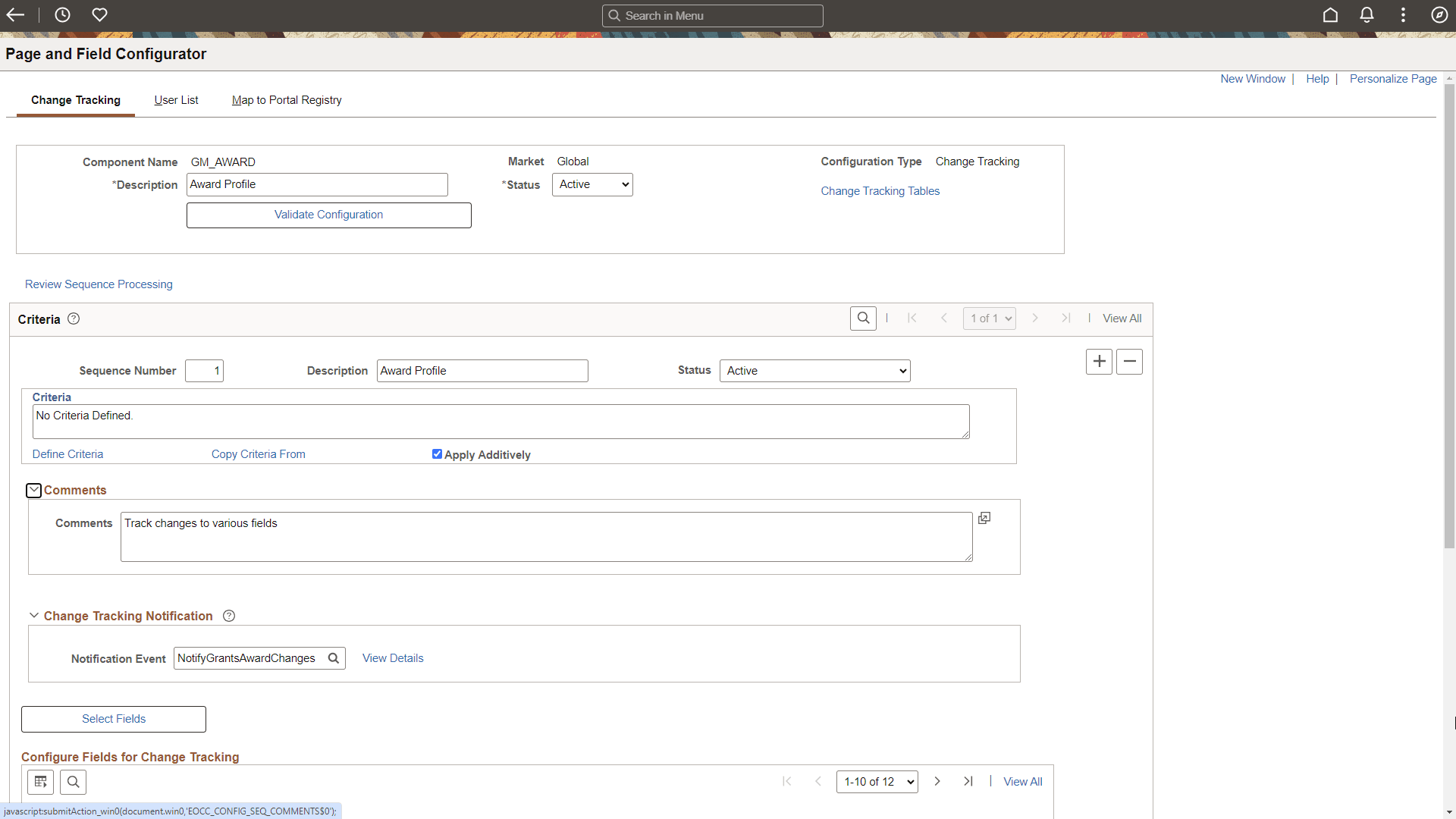Add a new Criteria row with plus button

click(1099, 362)
